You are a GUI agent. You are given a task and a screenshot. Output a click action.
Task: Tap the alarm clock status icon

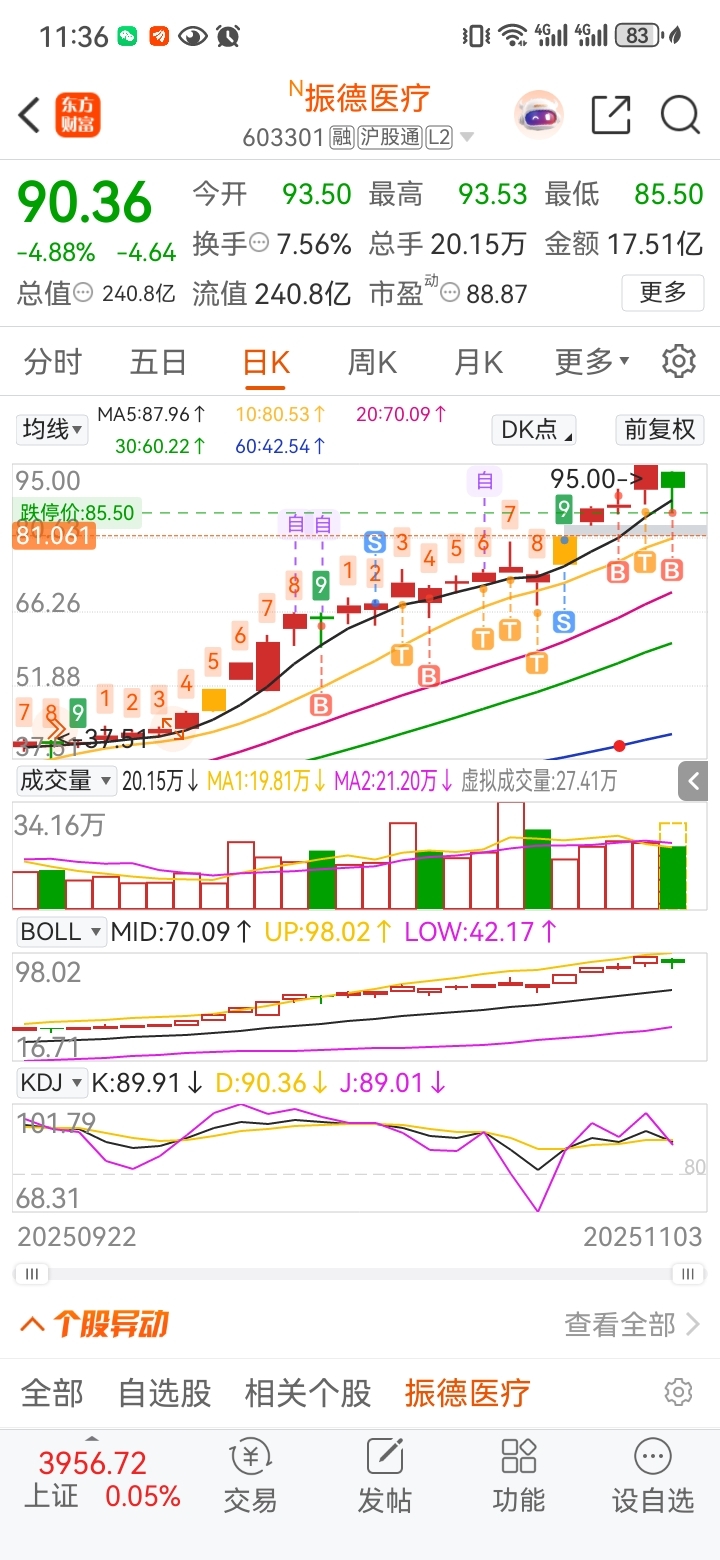pos(229,37)
